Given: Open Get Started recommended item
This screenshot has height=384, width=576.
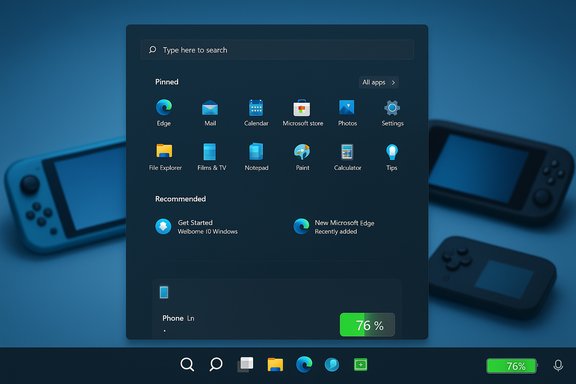Looking at the screenshot, I should (x=197, y=227).
